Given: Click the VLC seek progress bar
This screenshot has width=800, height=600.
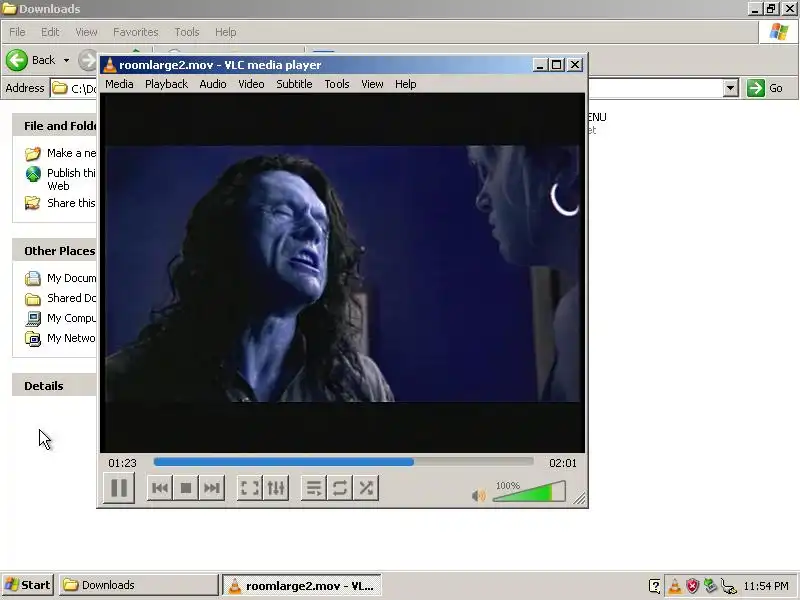Looking at the screenshot, I should 343,462.
